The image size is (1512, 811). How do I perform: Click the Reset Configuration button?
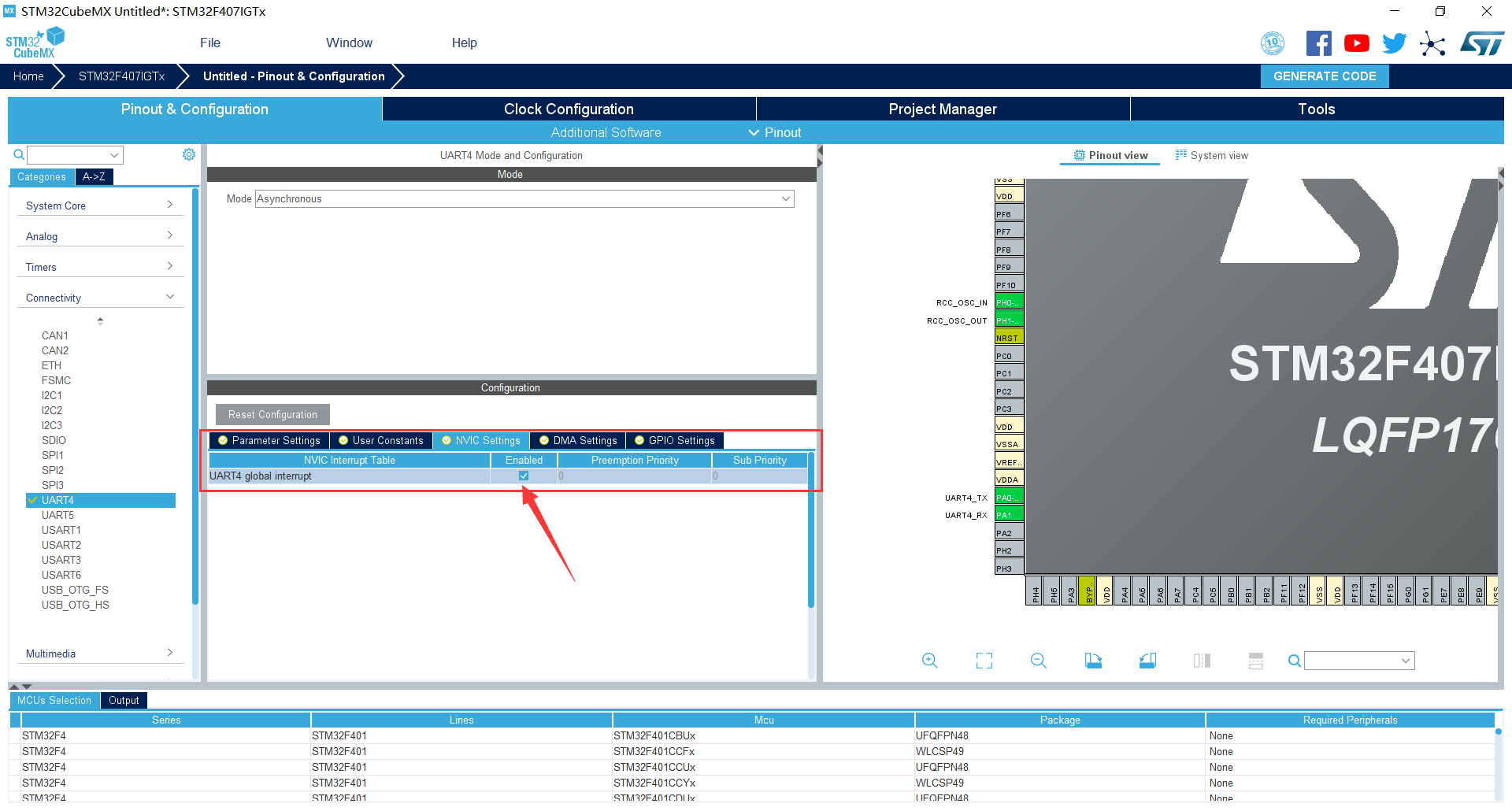pos(272,414)
